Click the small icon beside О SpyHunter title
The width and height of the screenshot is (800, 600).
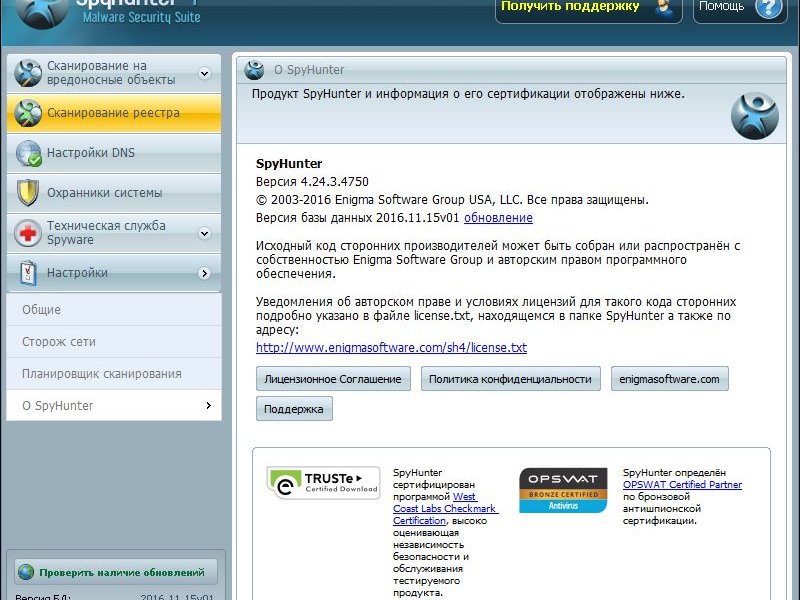(x=254, y=70)
